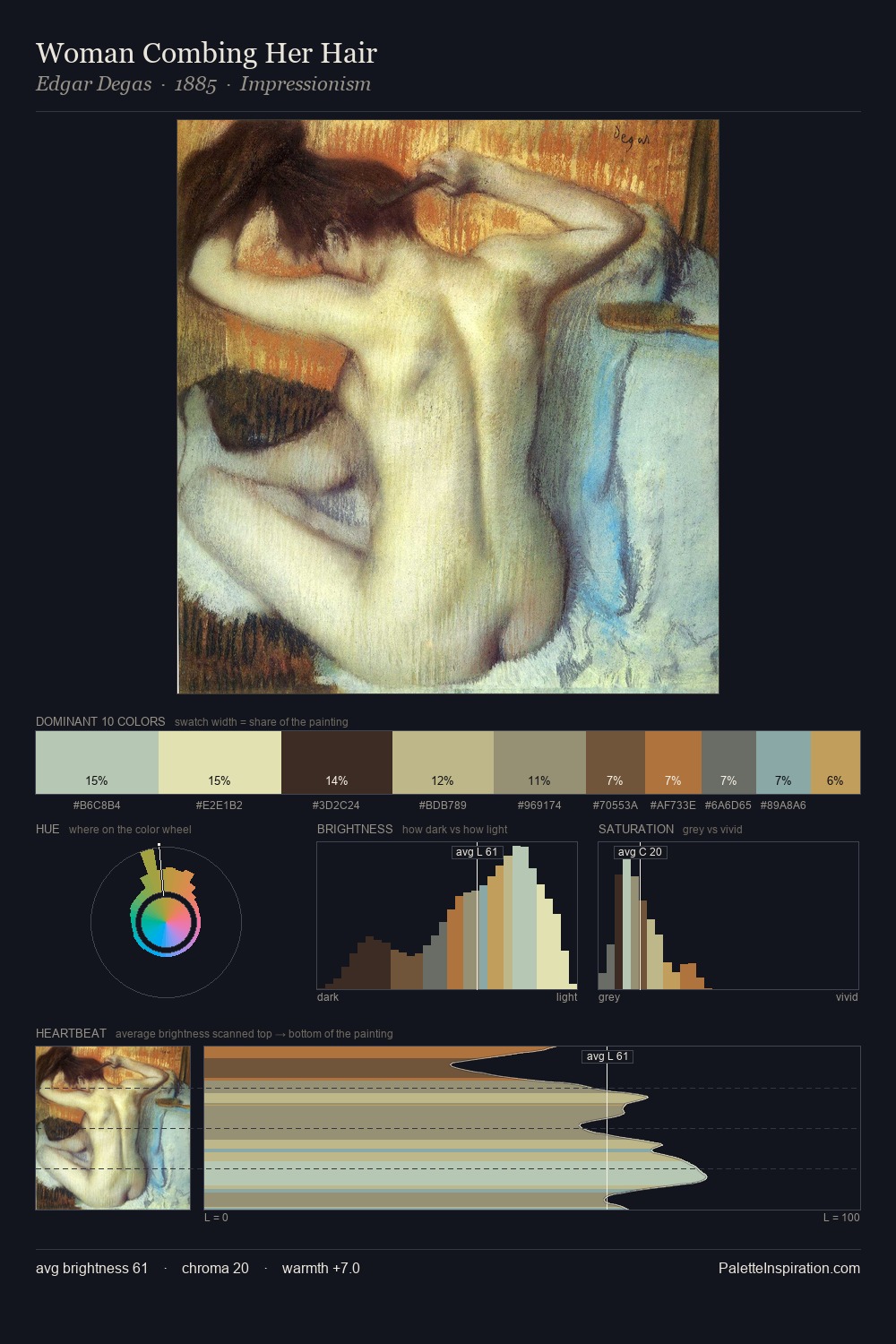The height and width of the screenshot is (1344, 896).
Task: Click the golden tan 6% swatch
Action: pyautogui.click(x=835, y=762)
